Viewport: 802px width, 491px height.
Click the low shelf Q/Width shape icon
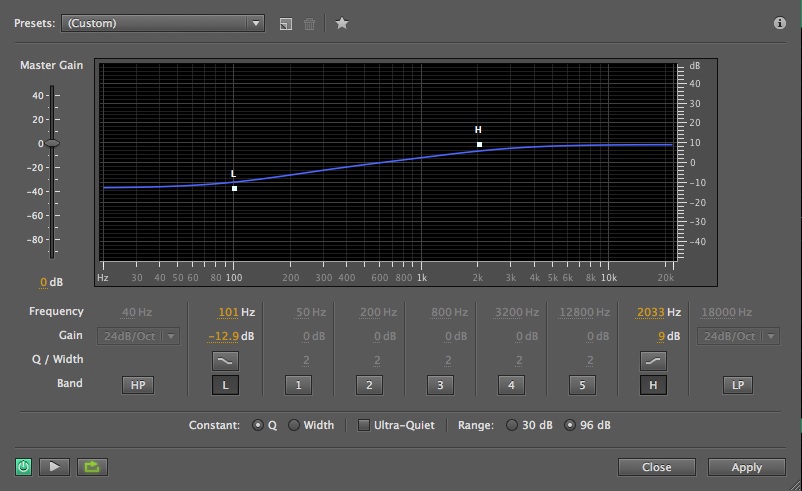tap(225, 360)
